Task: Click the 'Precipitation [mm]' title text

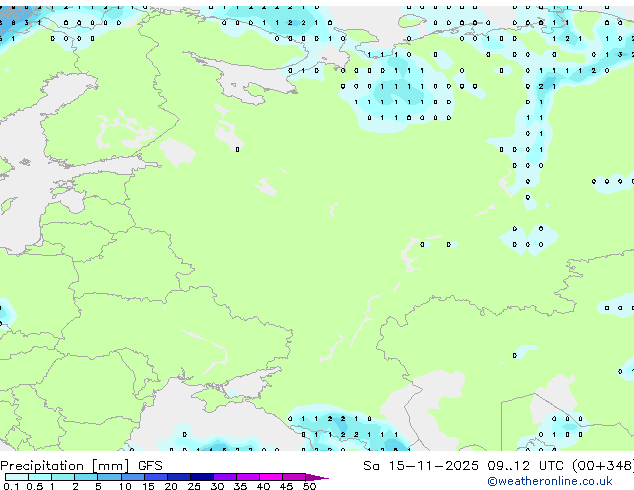Action: click(65, 466)
